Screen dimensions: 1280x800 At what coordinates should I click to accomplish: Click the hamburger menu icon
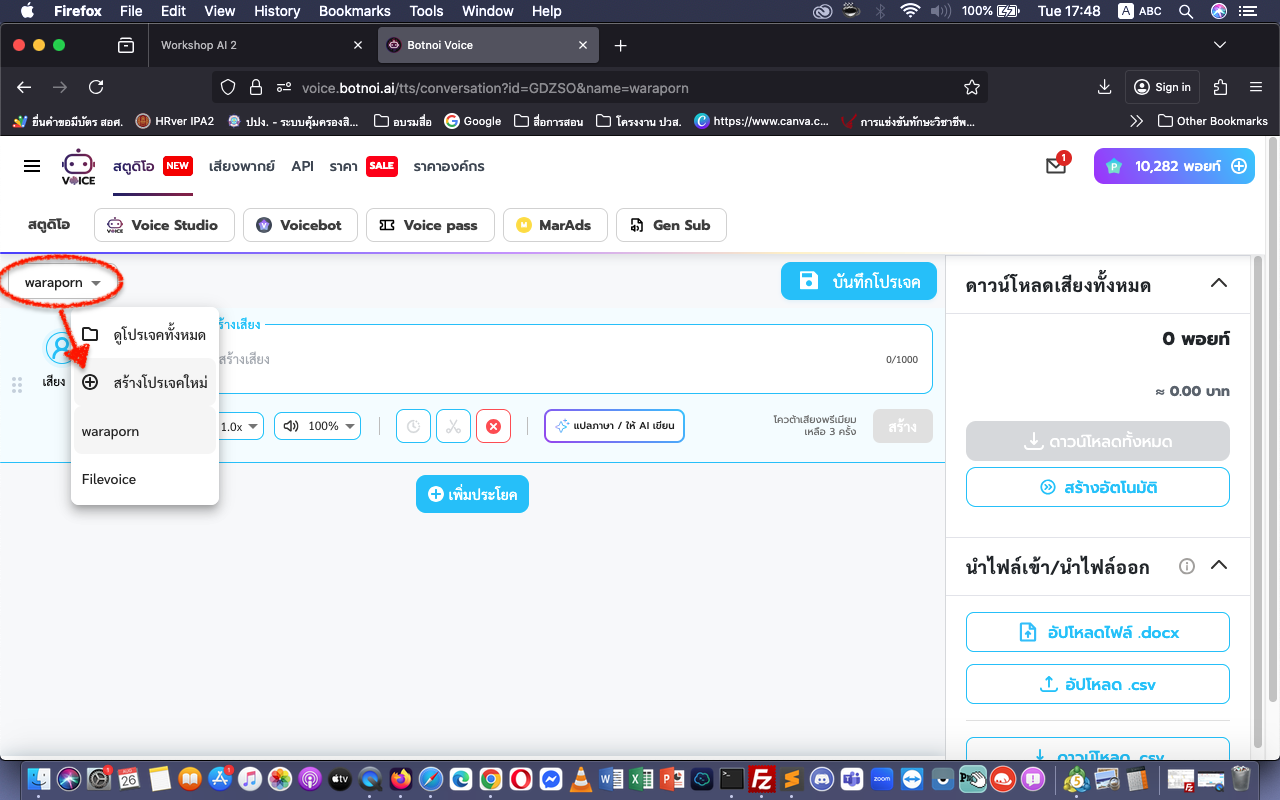click(32, 166)
